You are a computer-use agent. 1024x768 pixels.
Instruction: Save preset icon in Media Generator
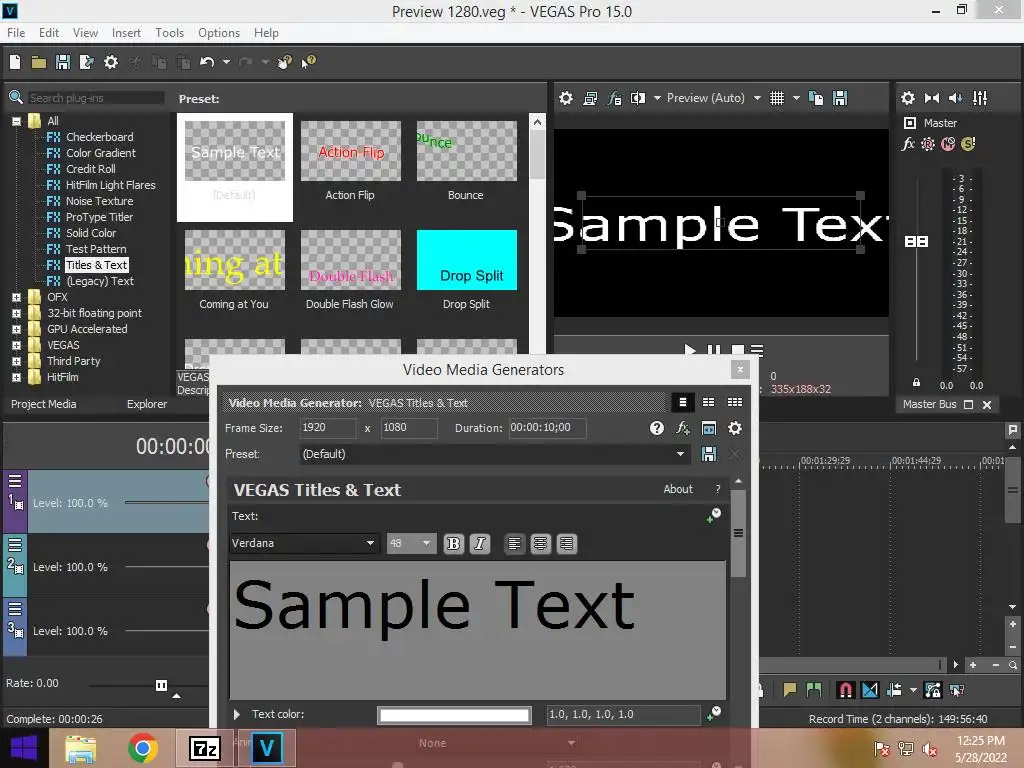click(x=709, y=454)
